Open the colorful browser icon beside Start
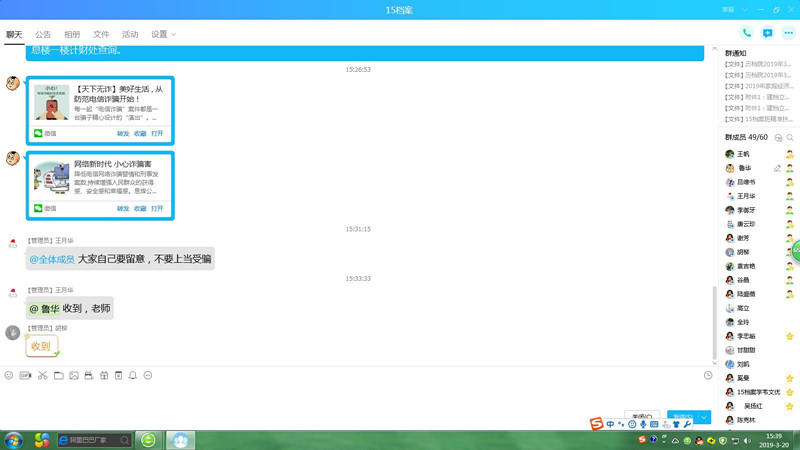This screenshot has height=450, width=800. (42, 440)
